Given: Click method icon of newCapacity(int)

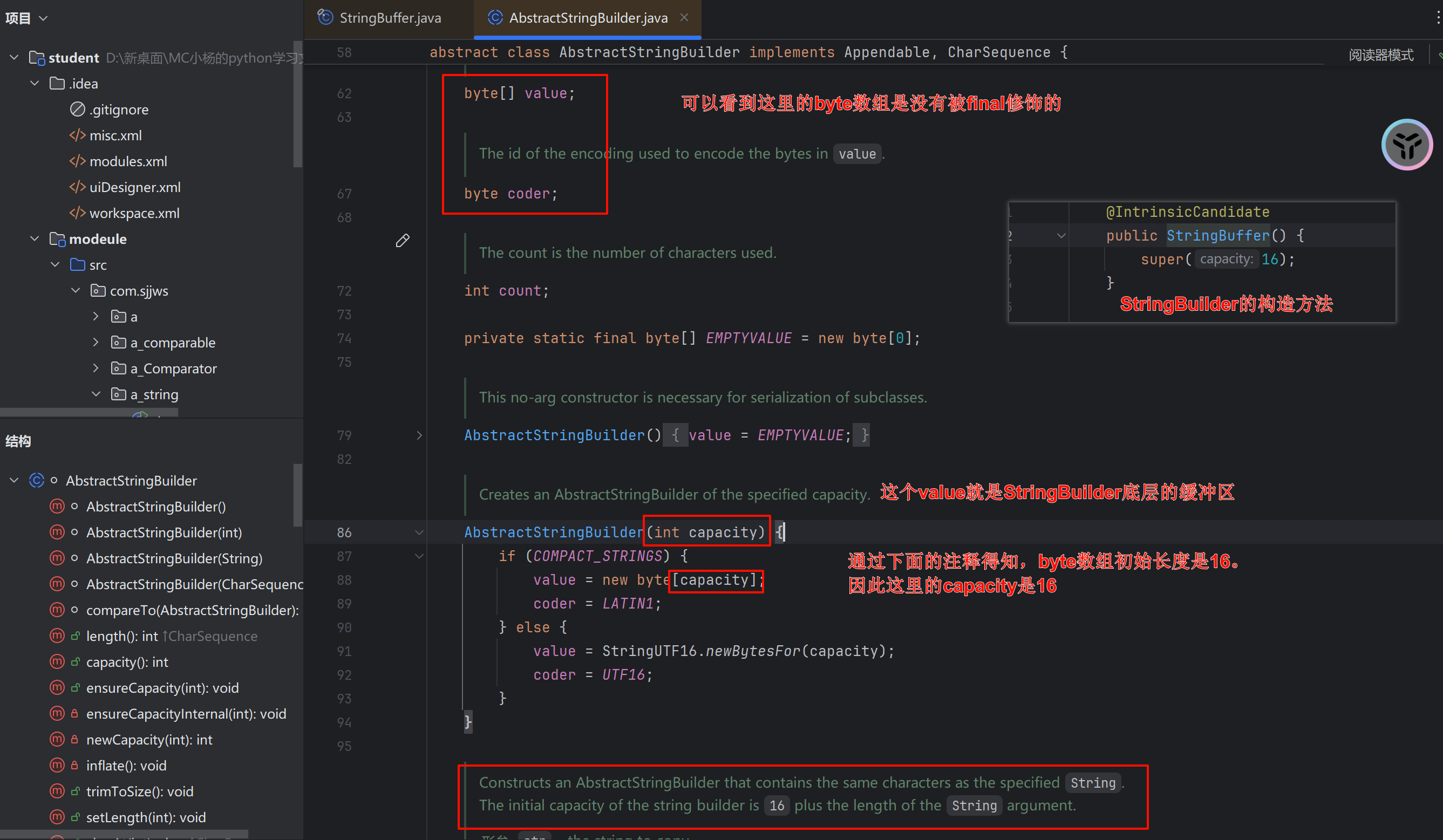Looking at the screenshot, I should (57, 739).
